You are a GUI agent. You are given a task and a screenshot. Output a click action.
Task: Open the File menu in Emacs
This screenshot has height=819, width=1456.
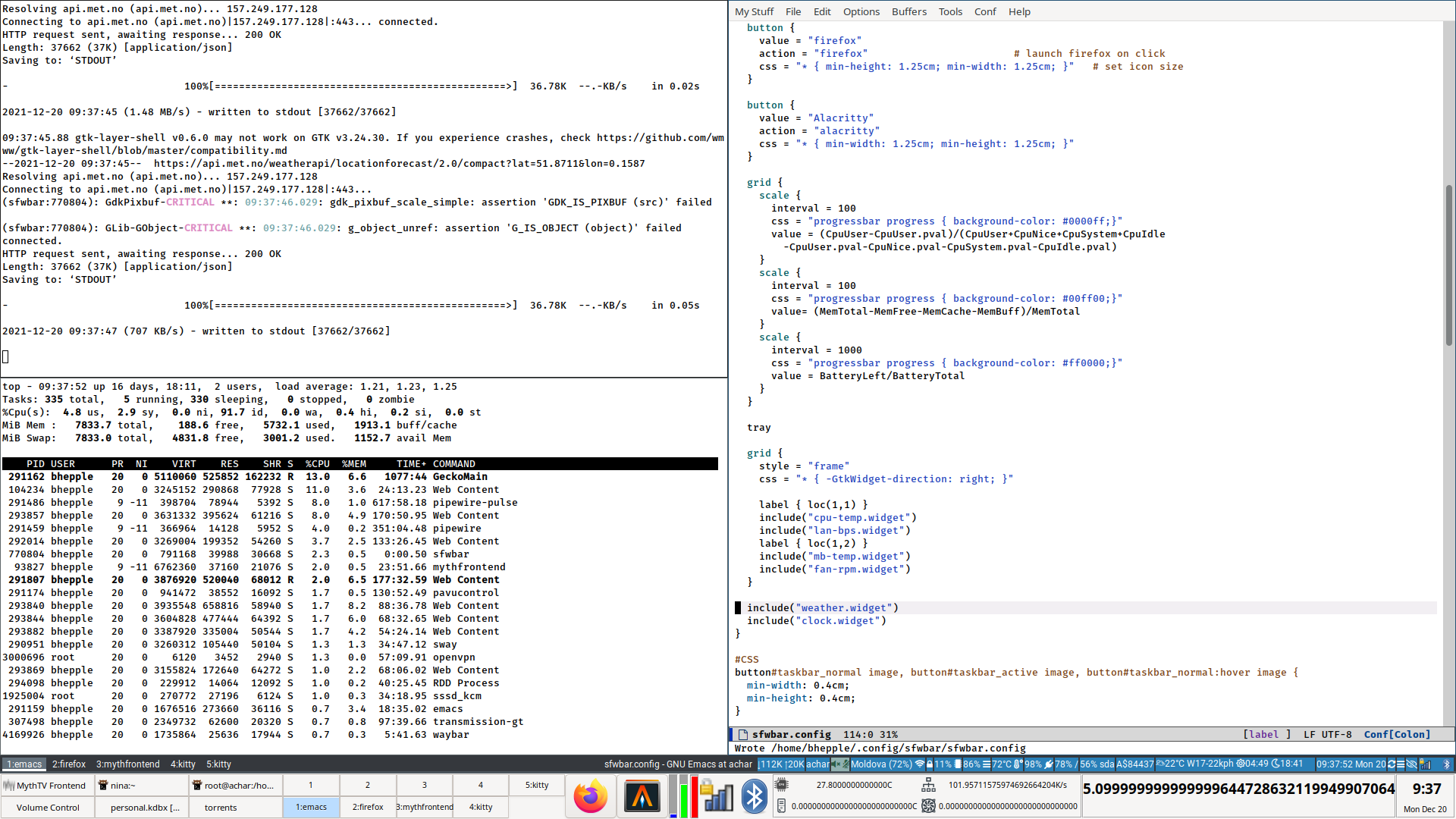tap(793, 11)
